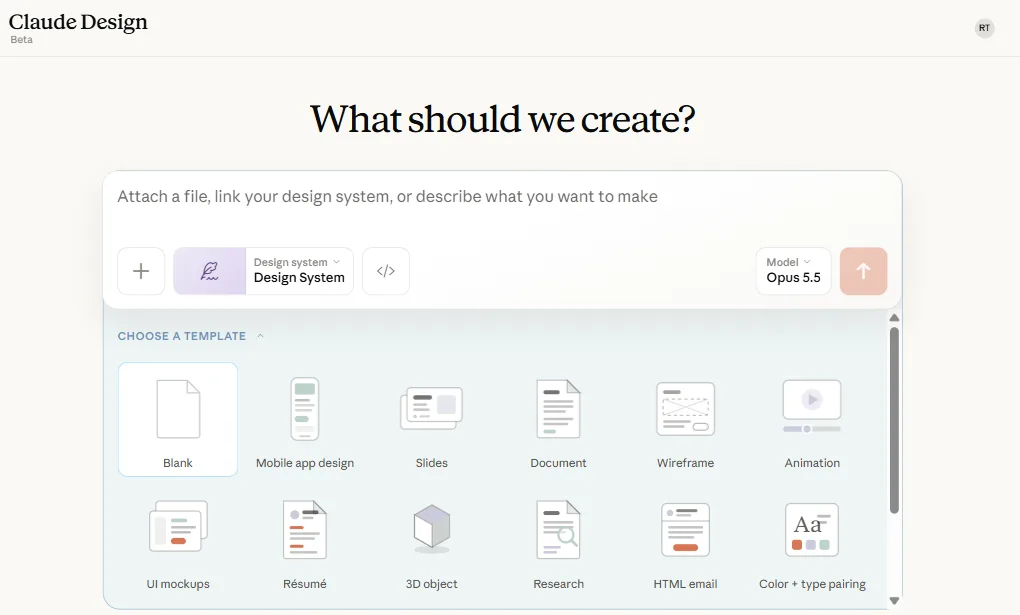Choose the Blank template
This screenshot has height=615, width=1020.
tap(178, 419)
